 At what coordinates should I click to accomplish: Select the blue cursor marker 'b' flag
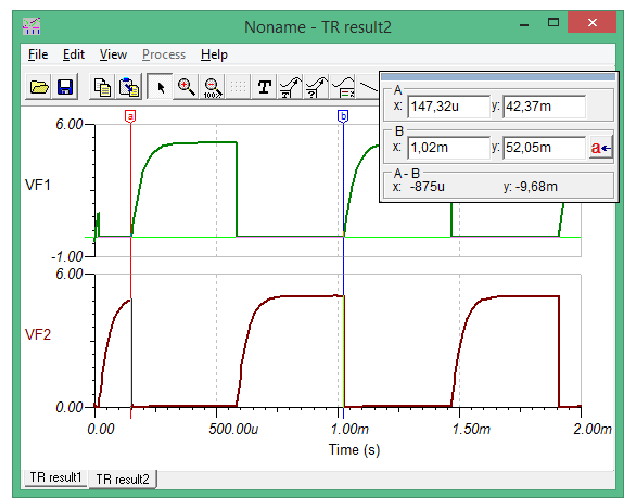coord(343,117)
